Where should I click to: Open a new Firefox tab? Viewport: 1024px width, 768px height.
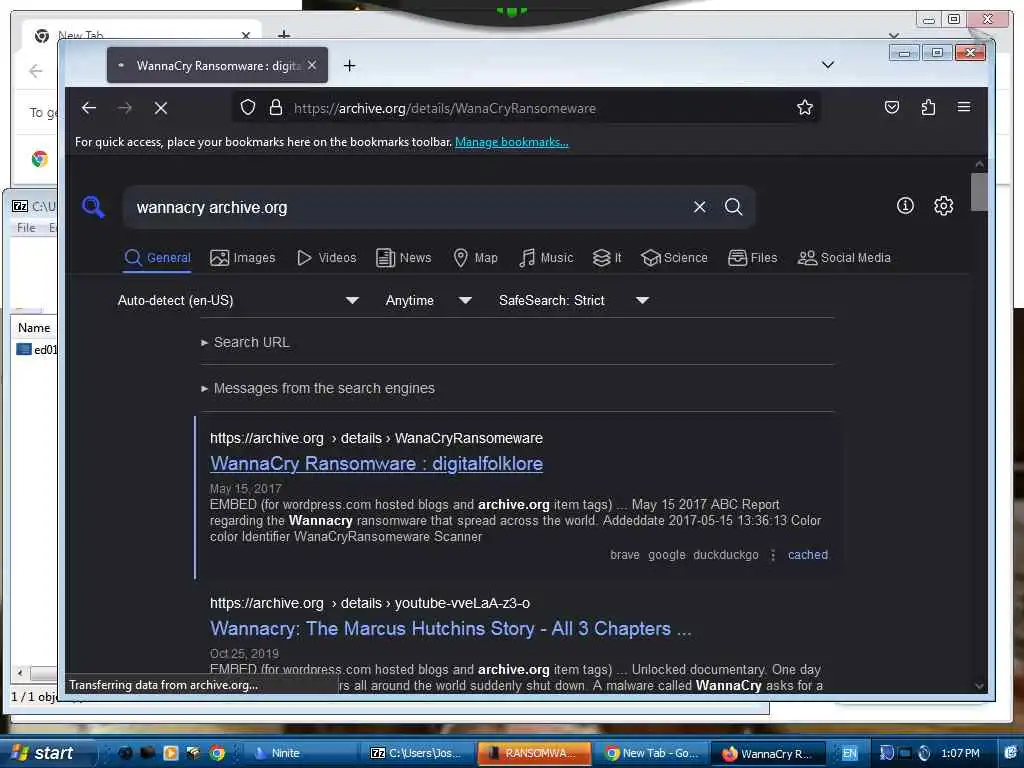tap(349, 65)
